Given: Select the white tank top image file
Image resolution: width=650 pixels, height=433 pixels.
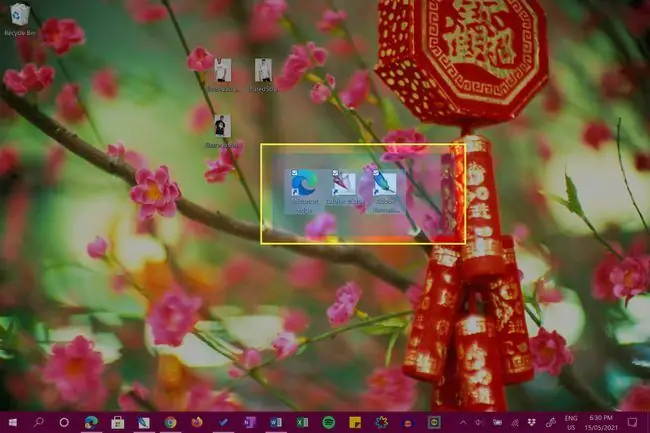Looking at the screenshot, I should pyautogui.click(x=223, y=75).
